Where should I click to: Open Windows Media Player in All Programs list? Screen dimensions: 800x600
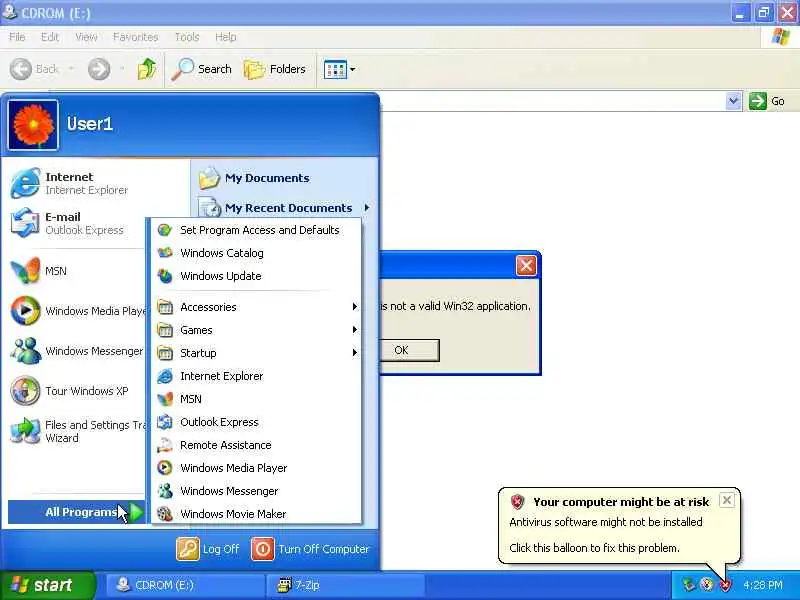point(256,468)
